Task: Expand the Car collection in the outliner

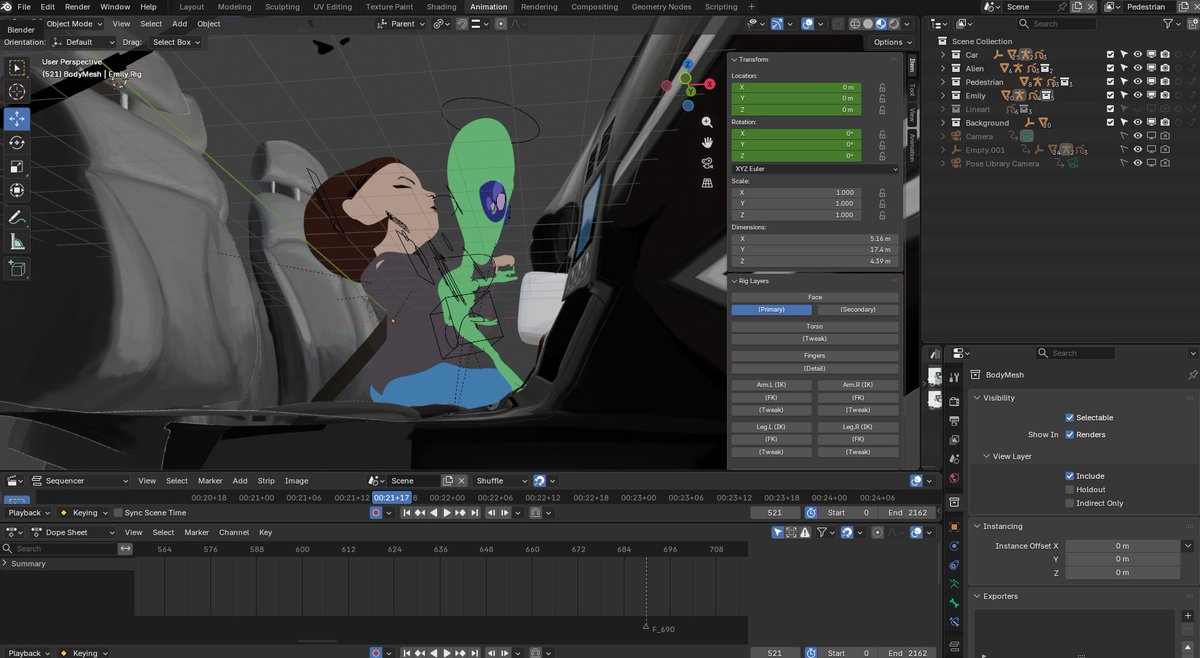Action: [x=943, y=54]
